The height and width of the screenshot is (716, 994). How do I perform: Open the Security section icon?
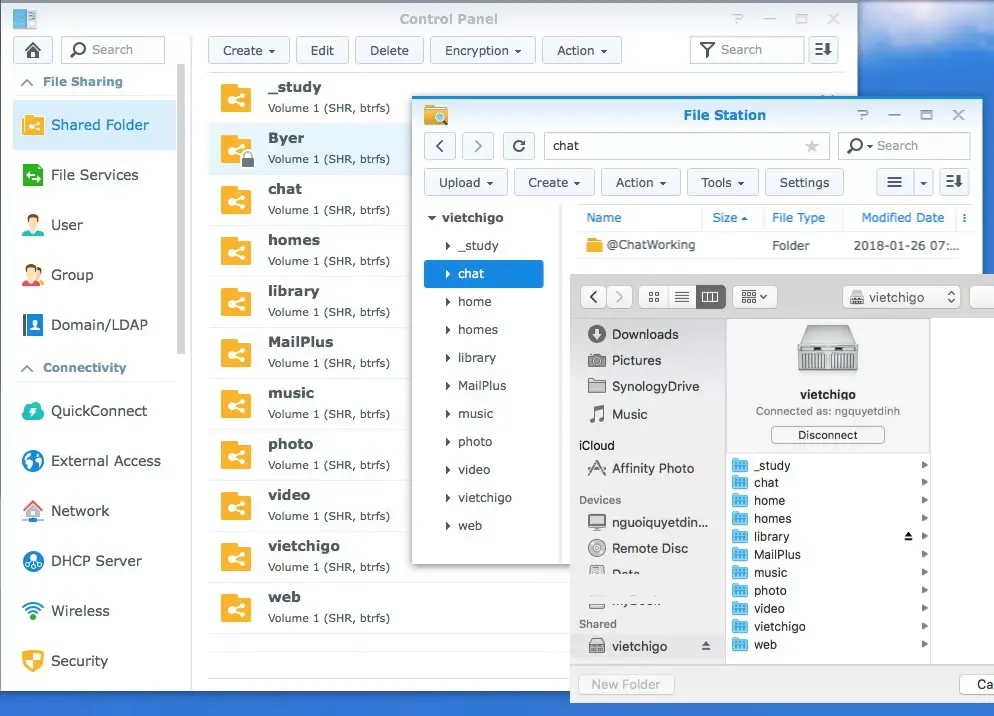[x=33, y=661]
